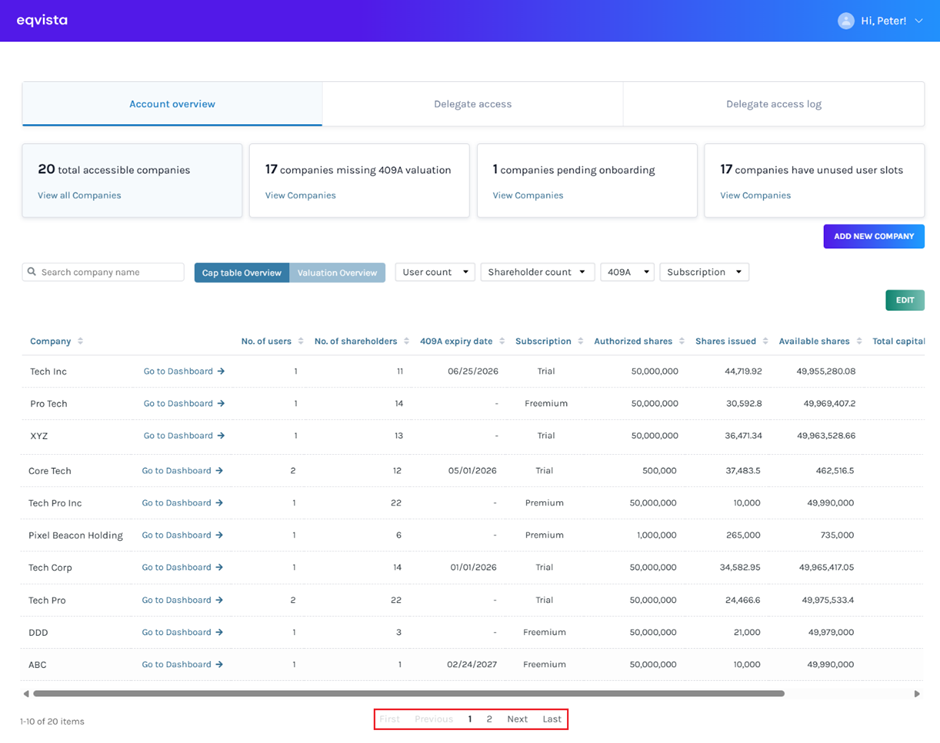940x743 pixels.
Task: Click sort icon next to Authorized shares
Action: coord(682,341)
